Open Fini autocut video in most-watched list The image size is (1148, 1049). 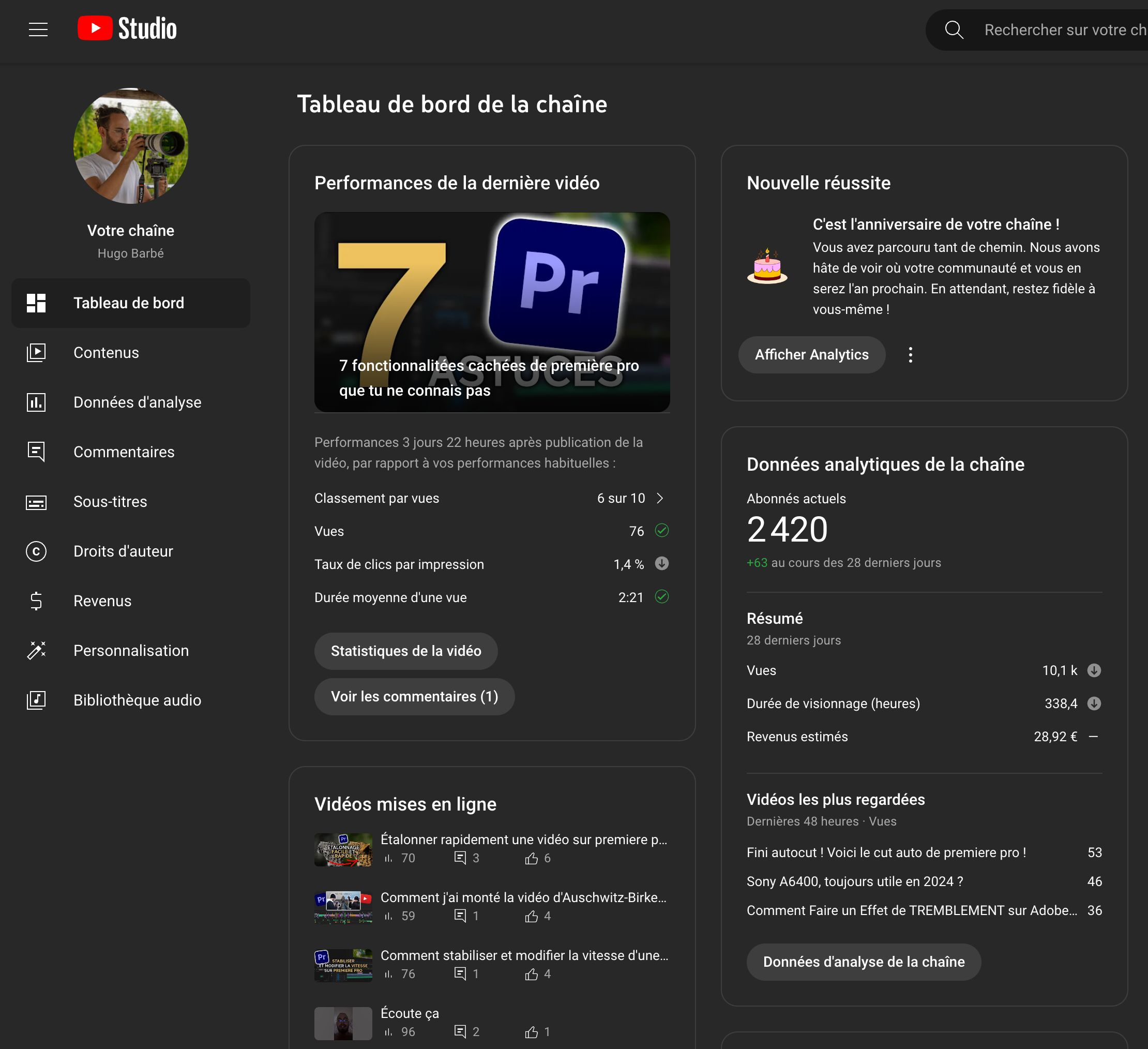click(x=885, y=852)
